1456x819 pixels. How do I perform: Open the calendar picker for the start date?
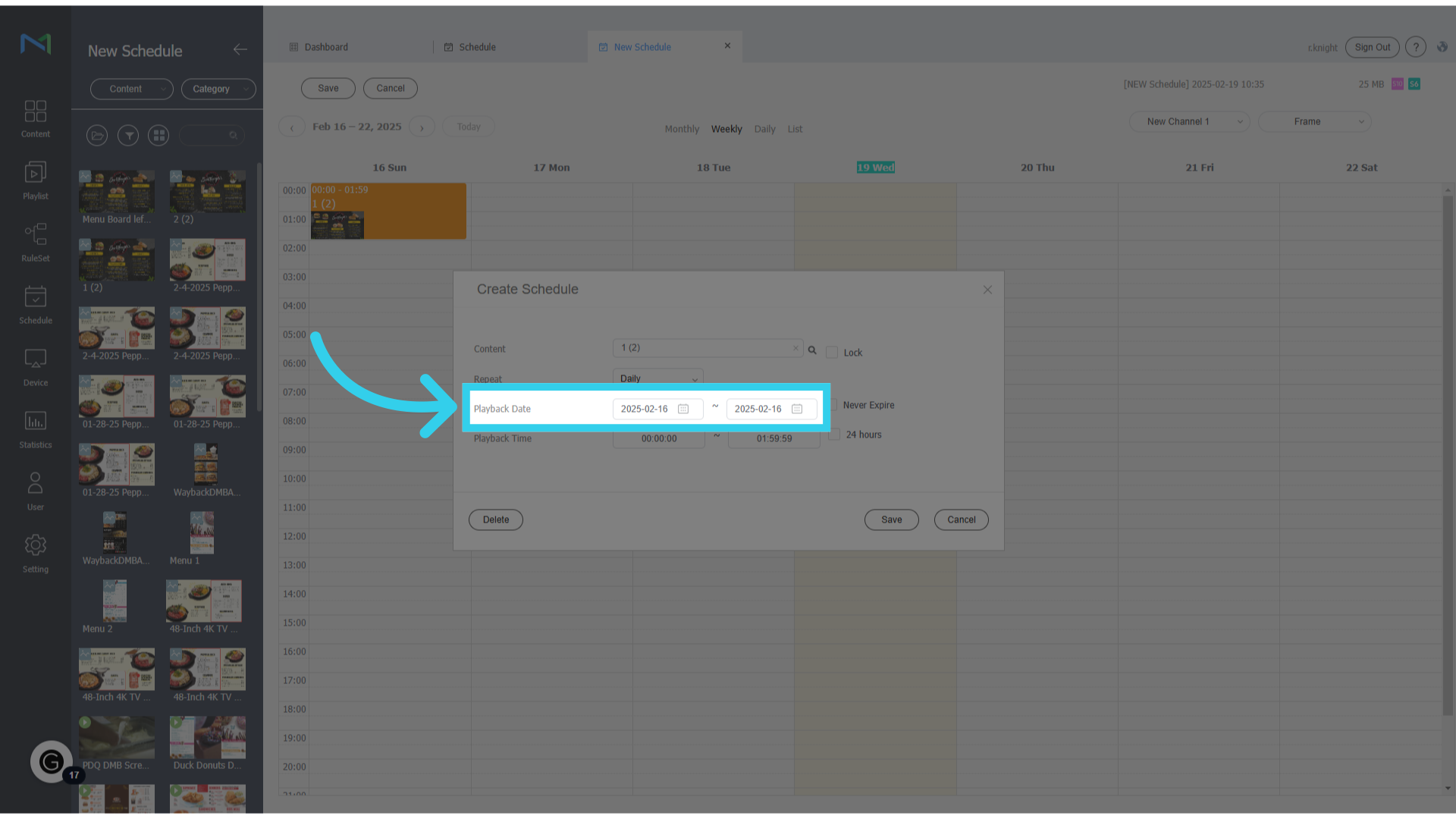click(x=683, y=409)
